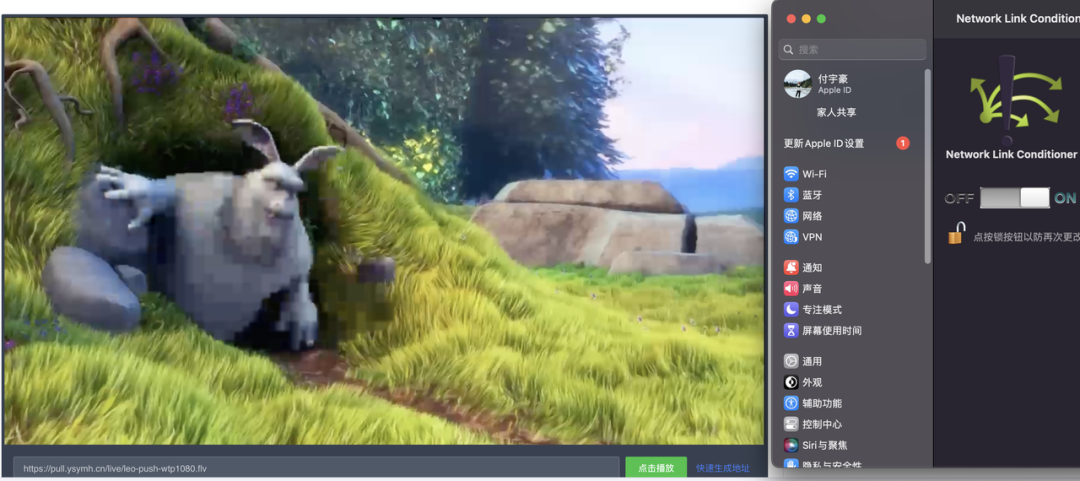Image resolution: width=1080 pixels, height=481 pixels.
Task: Select the 外观 appearance icon
Action: click(791, 382)
